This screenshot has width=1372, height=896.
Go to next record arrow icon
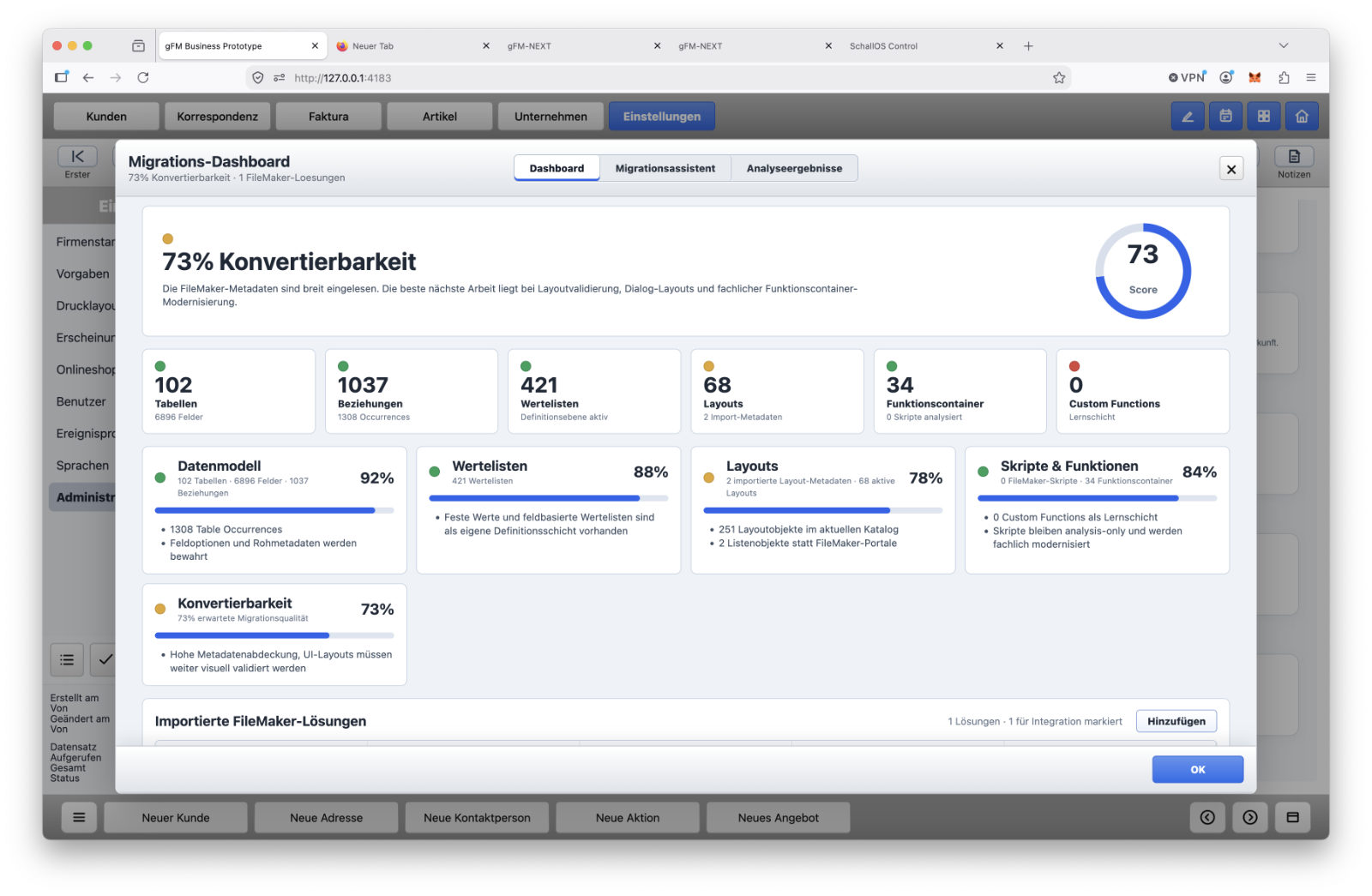[x=1249, y=818]
